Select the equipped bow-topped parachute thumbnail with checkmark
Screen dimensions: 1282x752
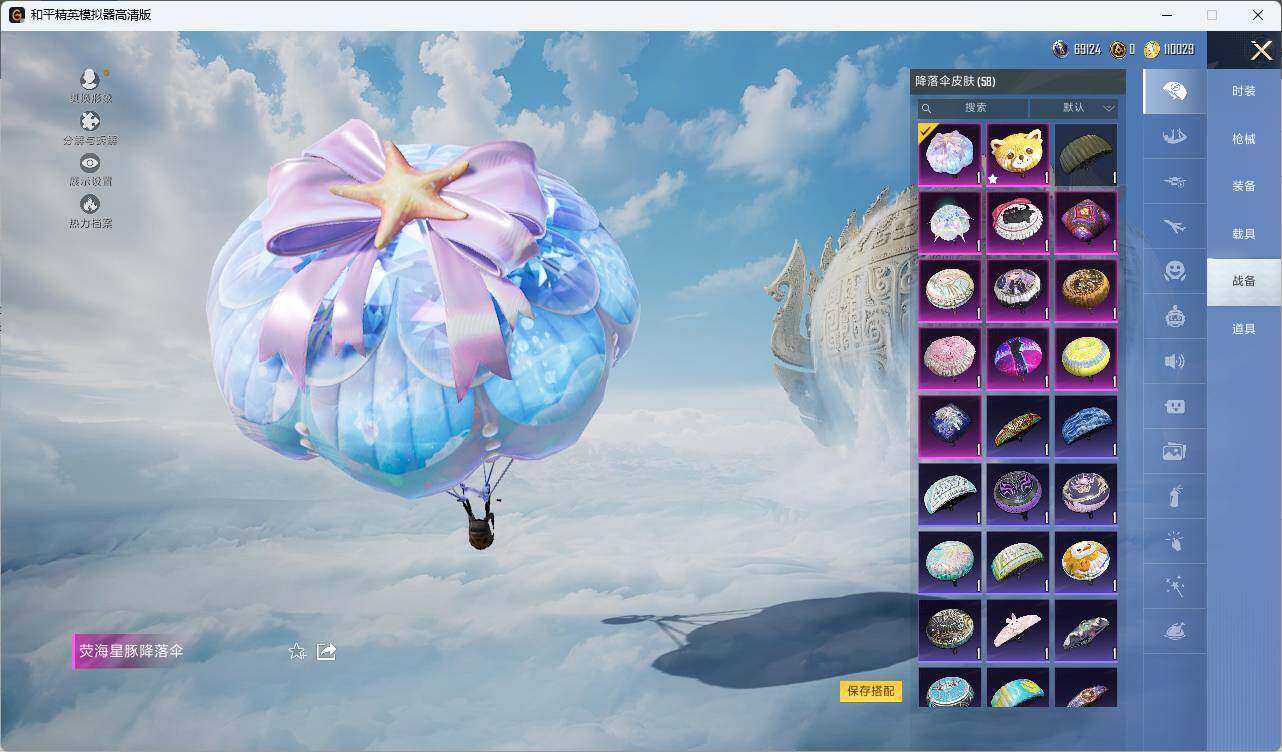tap(950, 154)
